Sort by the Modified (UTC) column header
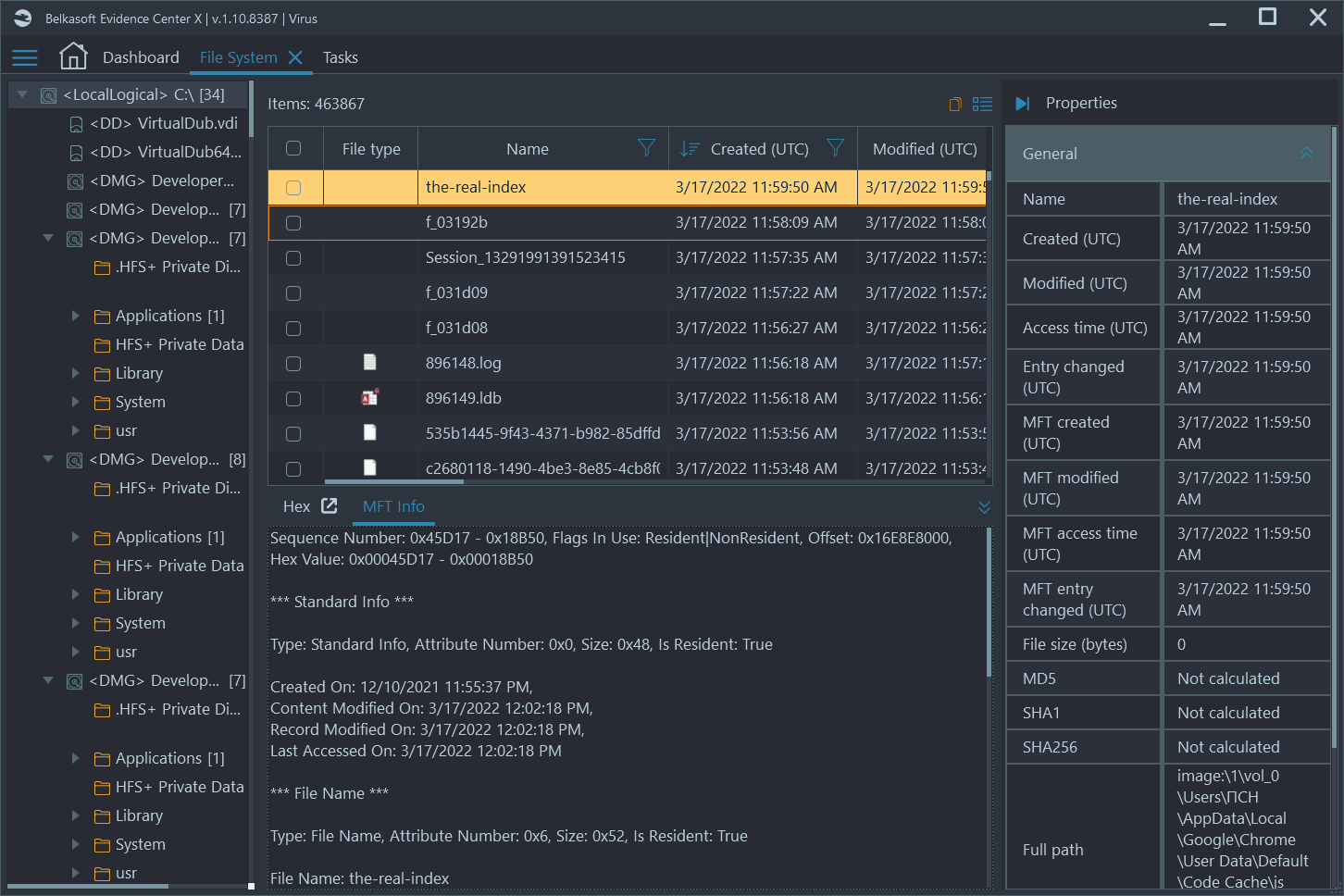1344x896 pixels. (x=925, y=149)
